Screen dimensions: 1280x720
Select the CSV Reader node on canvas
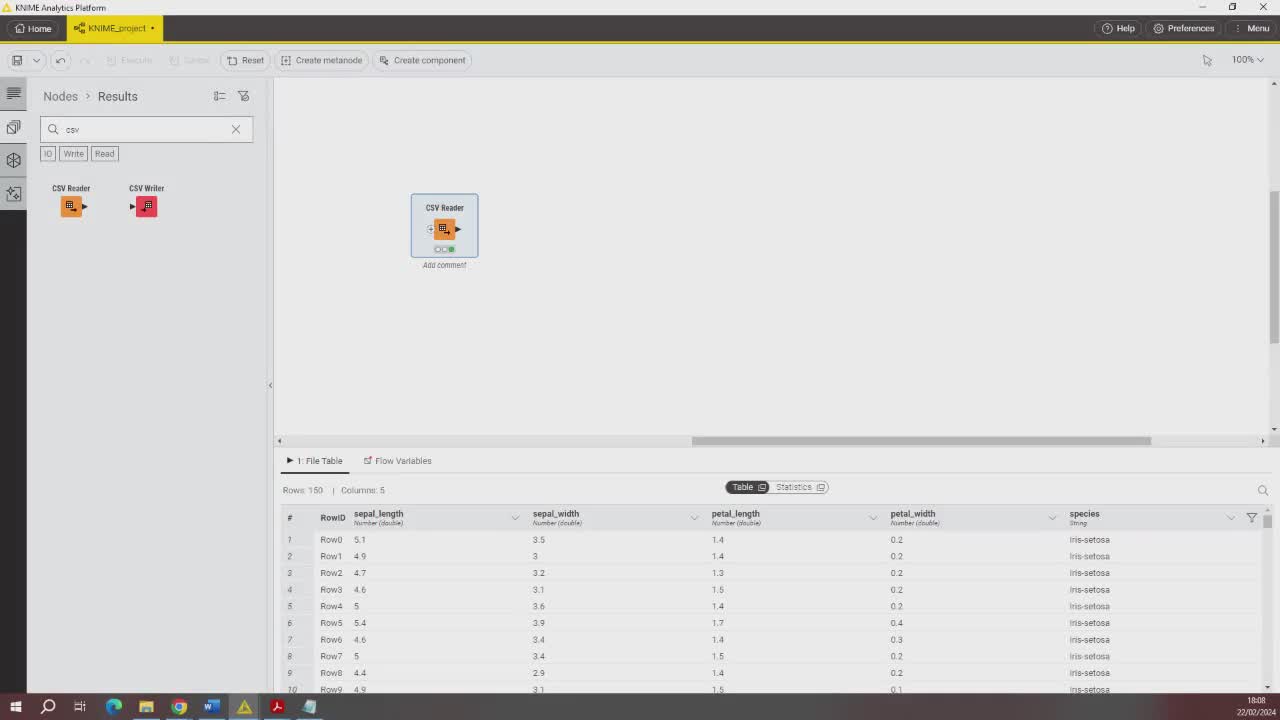(444, 229)
